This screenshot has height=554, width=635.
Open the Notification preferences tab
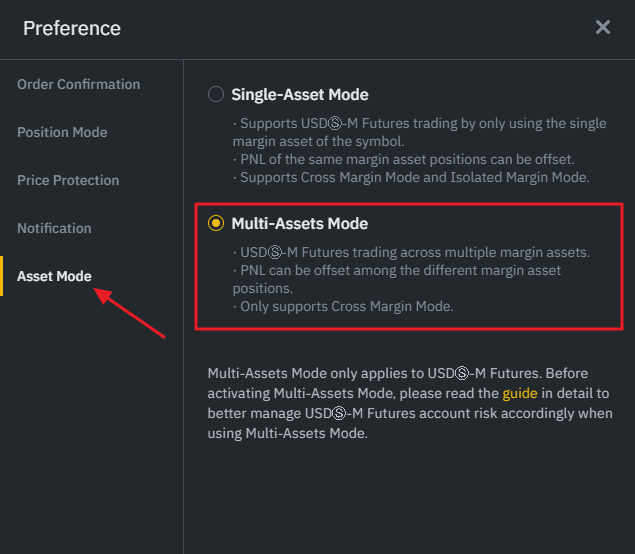(54, 229)
